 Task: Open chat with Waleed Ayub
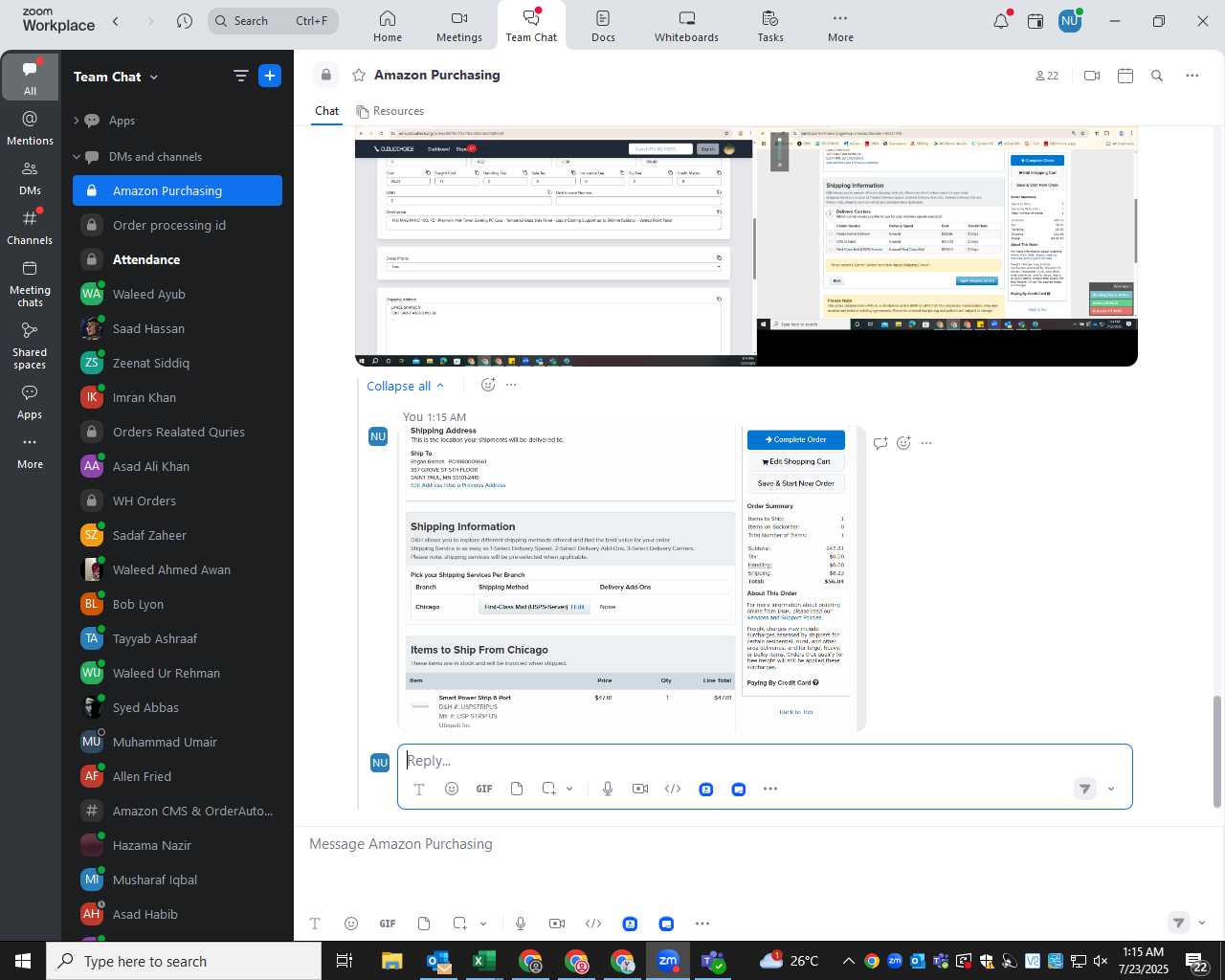(178, 294)
